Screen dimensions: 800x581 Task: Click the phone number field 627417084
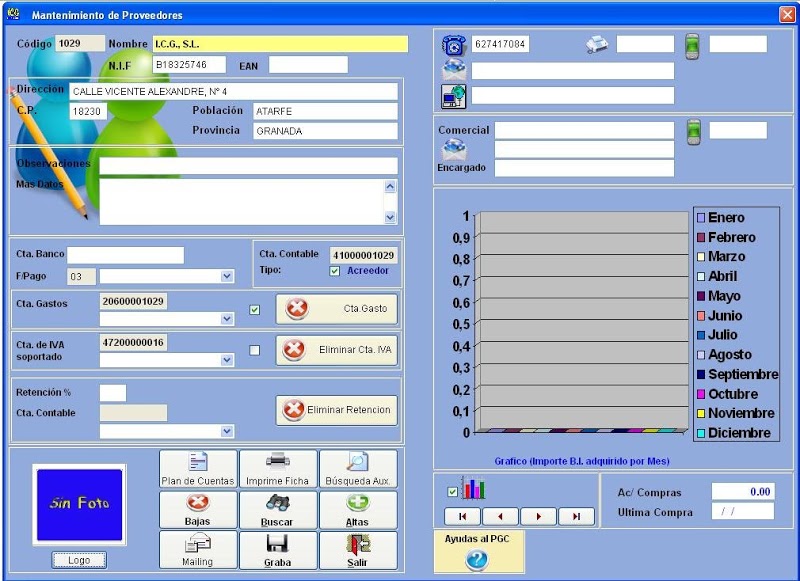click(x=500, y=44)
